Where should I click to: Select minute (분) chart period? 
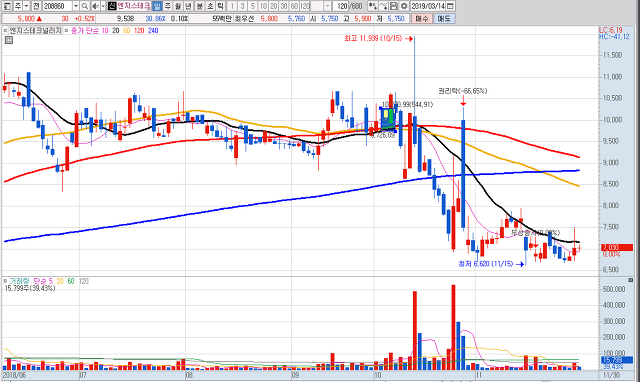[x=200, y=6]
